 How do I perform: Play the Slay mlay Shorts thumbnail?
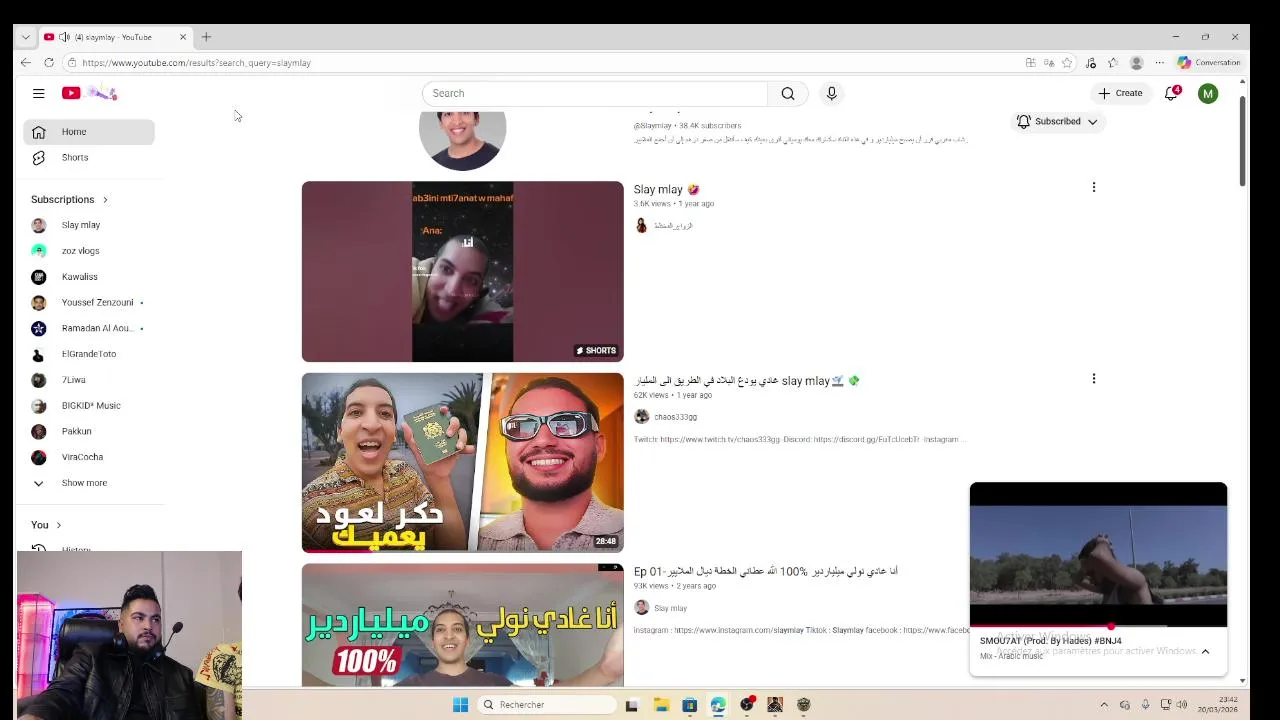(462, 271)
